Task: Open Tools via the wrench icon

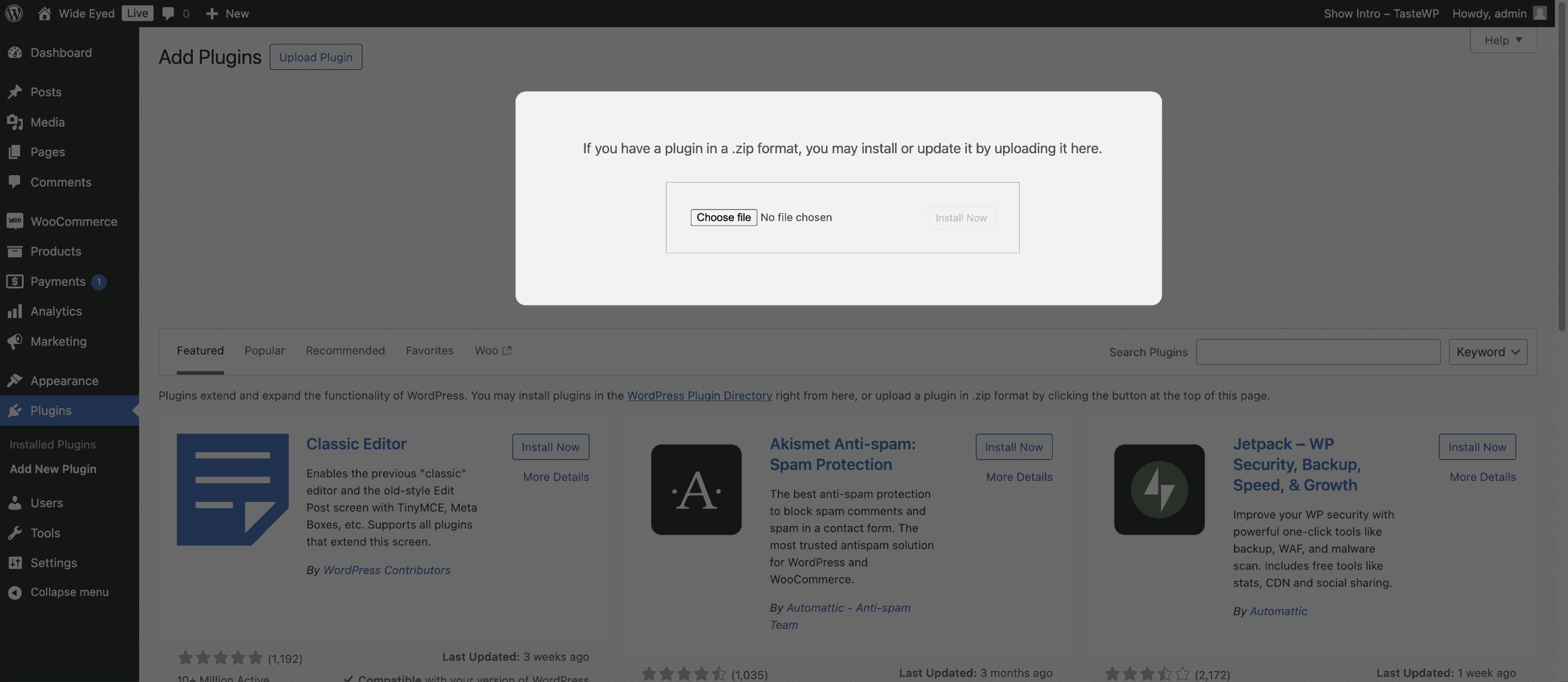Action: pos(16,532)
